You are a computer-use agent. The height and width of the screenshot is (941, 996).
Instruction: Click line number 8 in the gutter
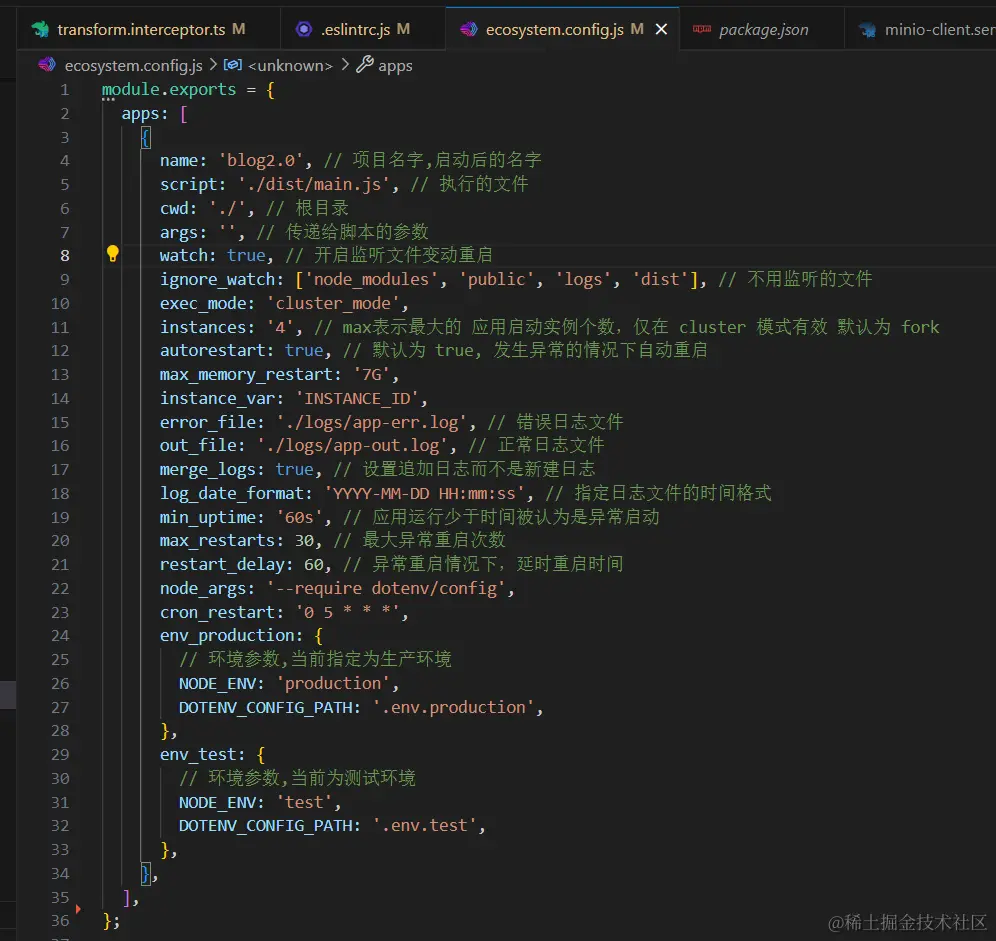64,254
